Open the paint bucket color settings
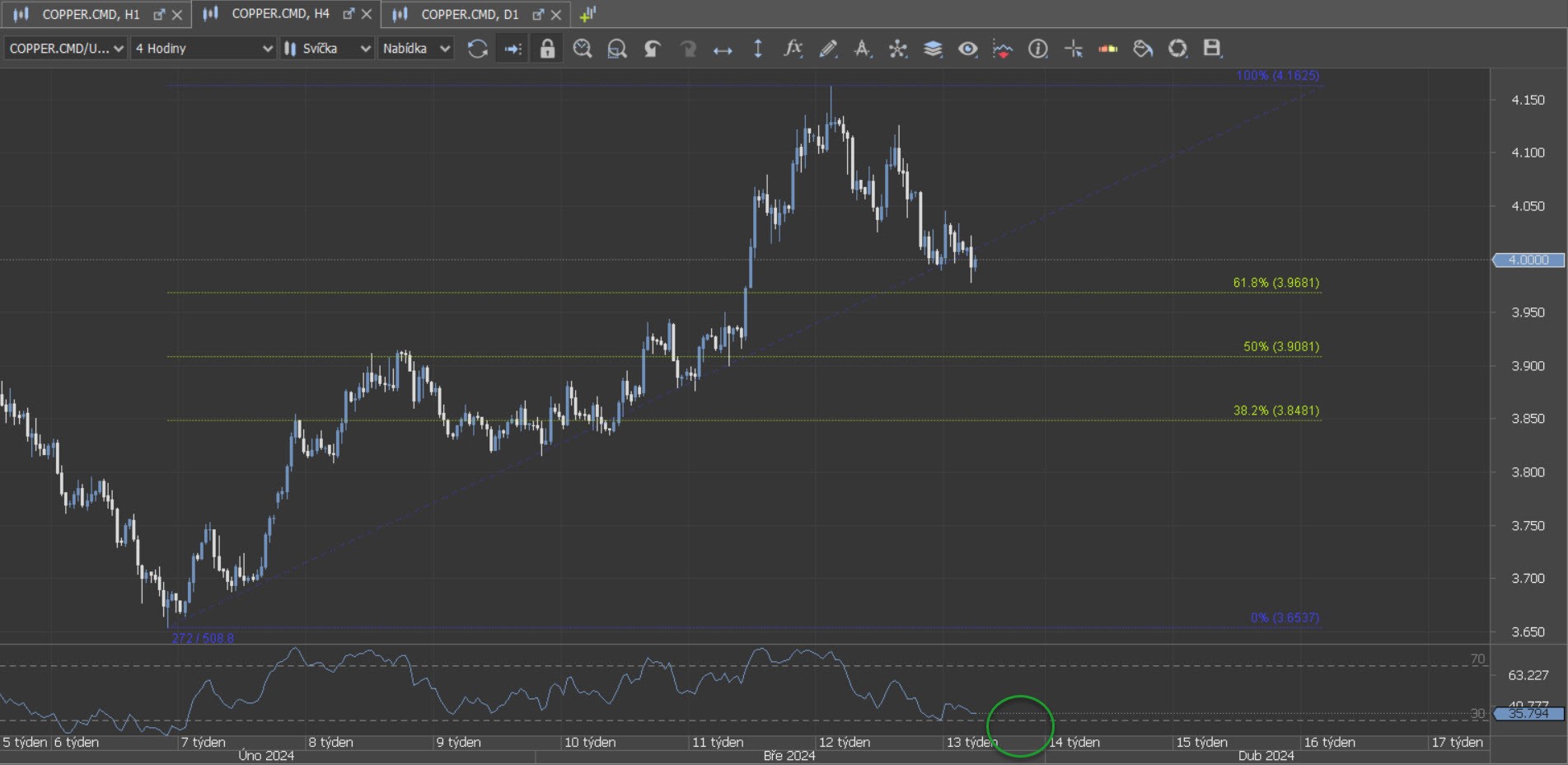 [1143, 49]
